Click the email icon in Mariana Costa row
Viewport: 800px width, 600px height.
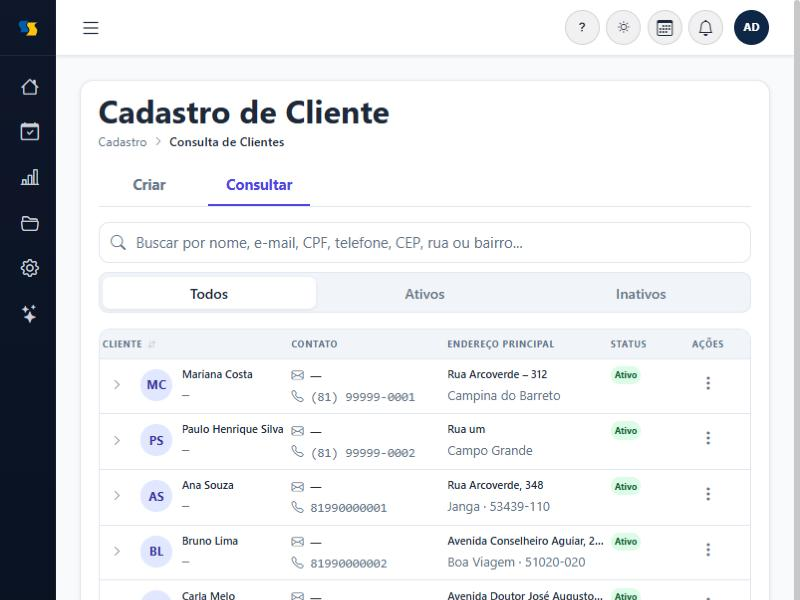coord(297,376)
